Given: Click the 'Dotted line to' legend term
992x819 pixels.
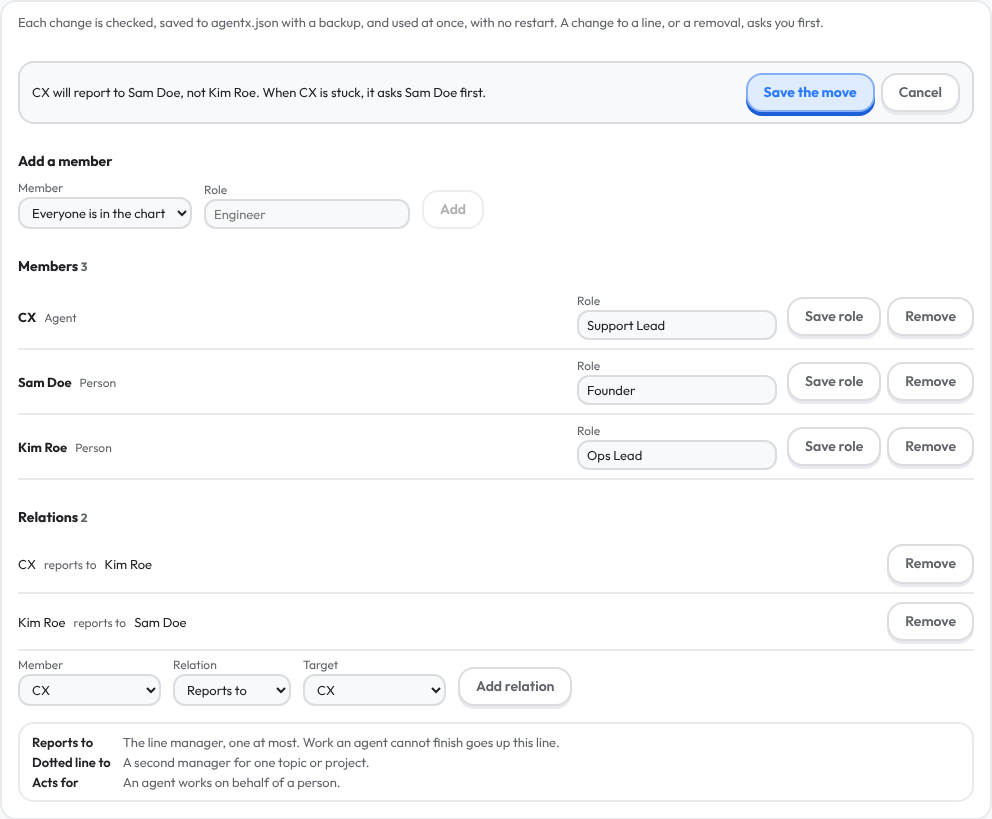Looking at the screenshot, I should point(71,763).
